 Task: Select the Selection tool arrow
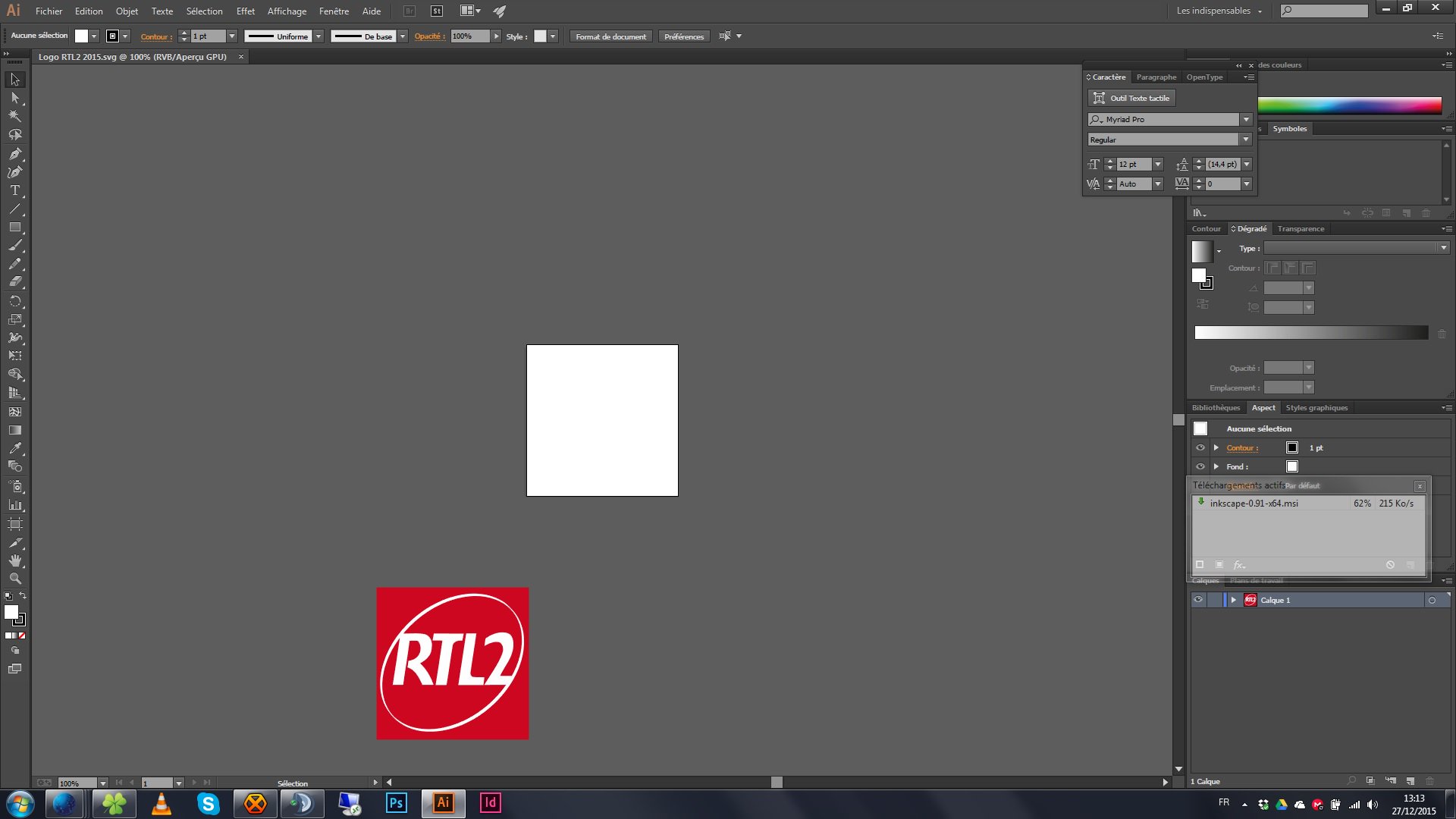pyautogui.click(x=14, y=80)
